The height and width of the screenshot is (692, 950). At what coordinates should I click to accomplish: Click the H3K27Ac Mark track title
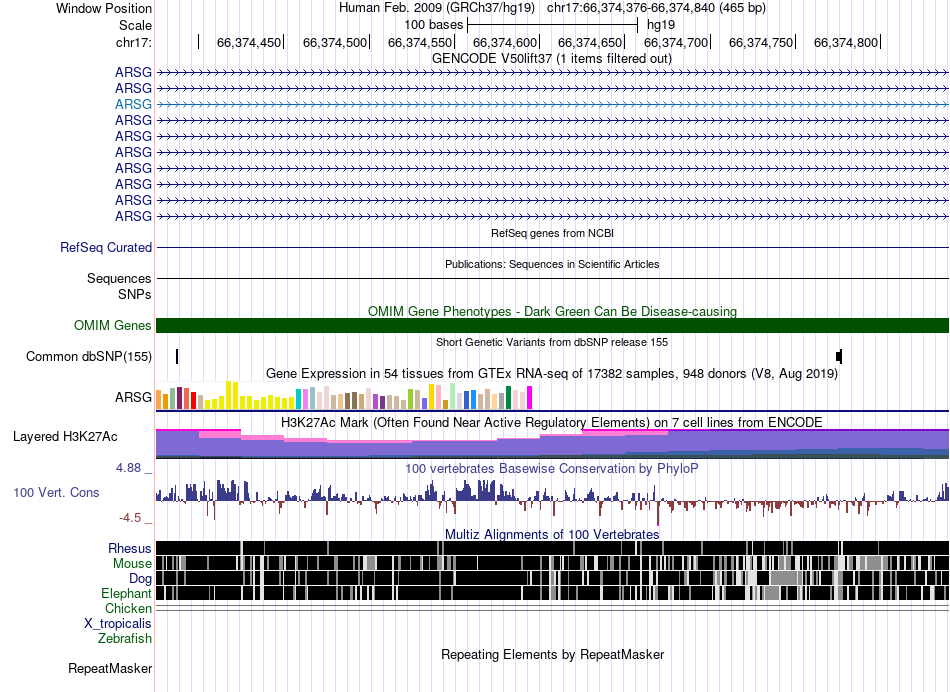point(552,422)
